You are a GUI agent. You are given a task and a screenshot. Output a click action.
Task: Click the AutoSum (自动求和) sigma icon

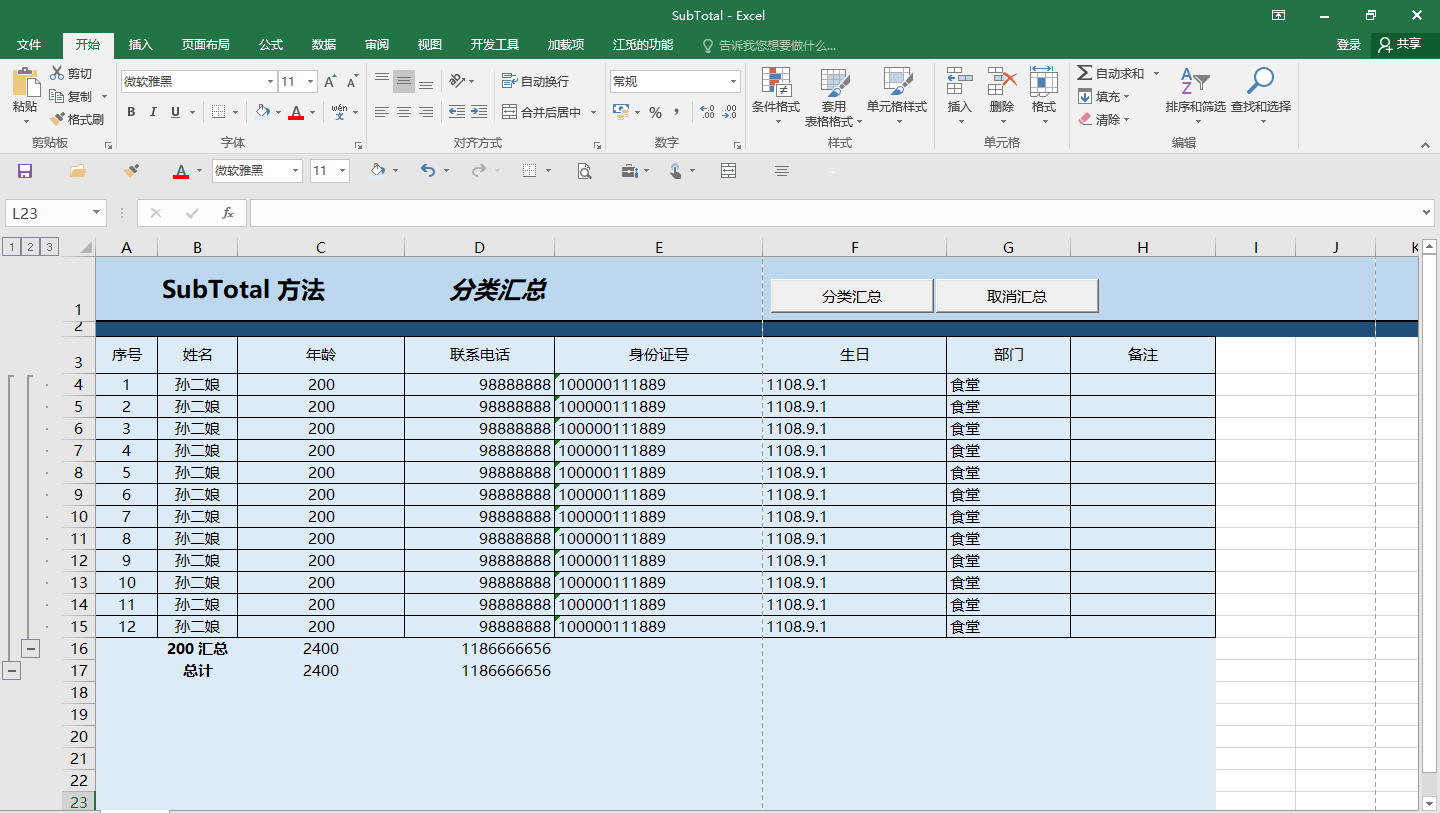[x=1085, y=73]
